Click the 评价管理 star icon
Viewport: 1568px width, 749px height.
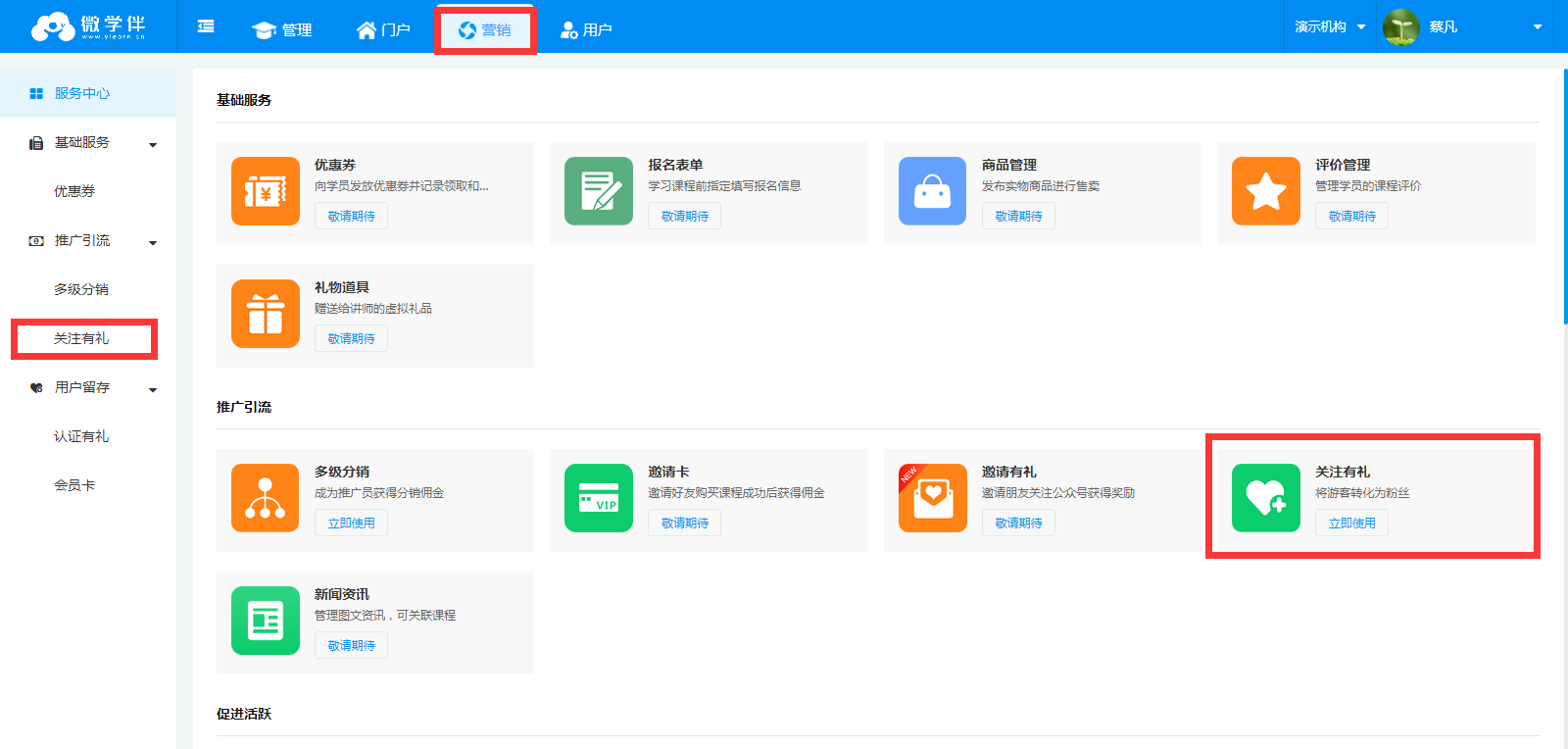pyautogui.click(x=1266, y=191)
